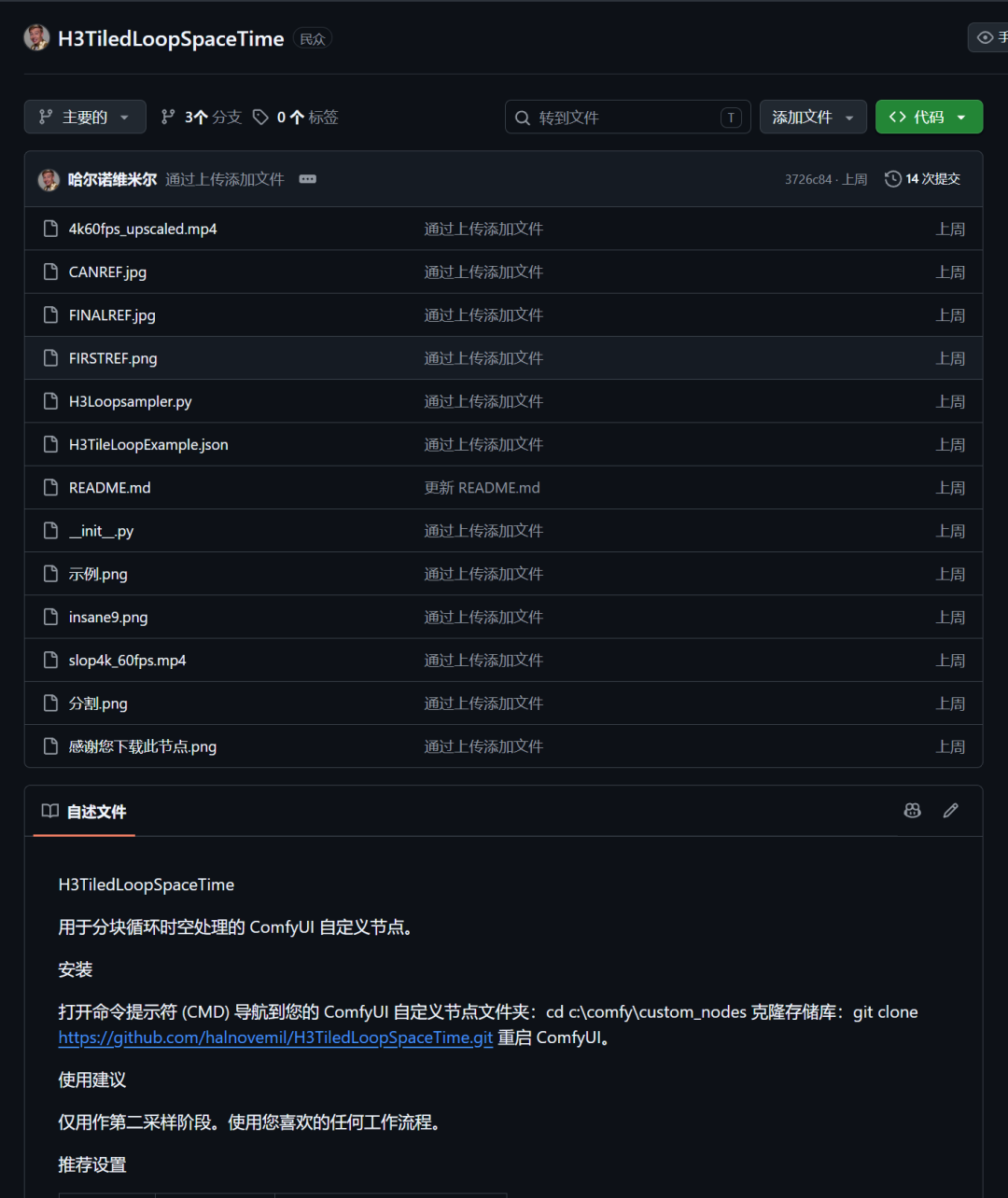The width and height of the screenshot is (1008, 1198).
Task: Click file icon beside slop4k_60fps.mp4
Action: [51, 660]
